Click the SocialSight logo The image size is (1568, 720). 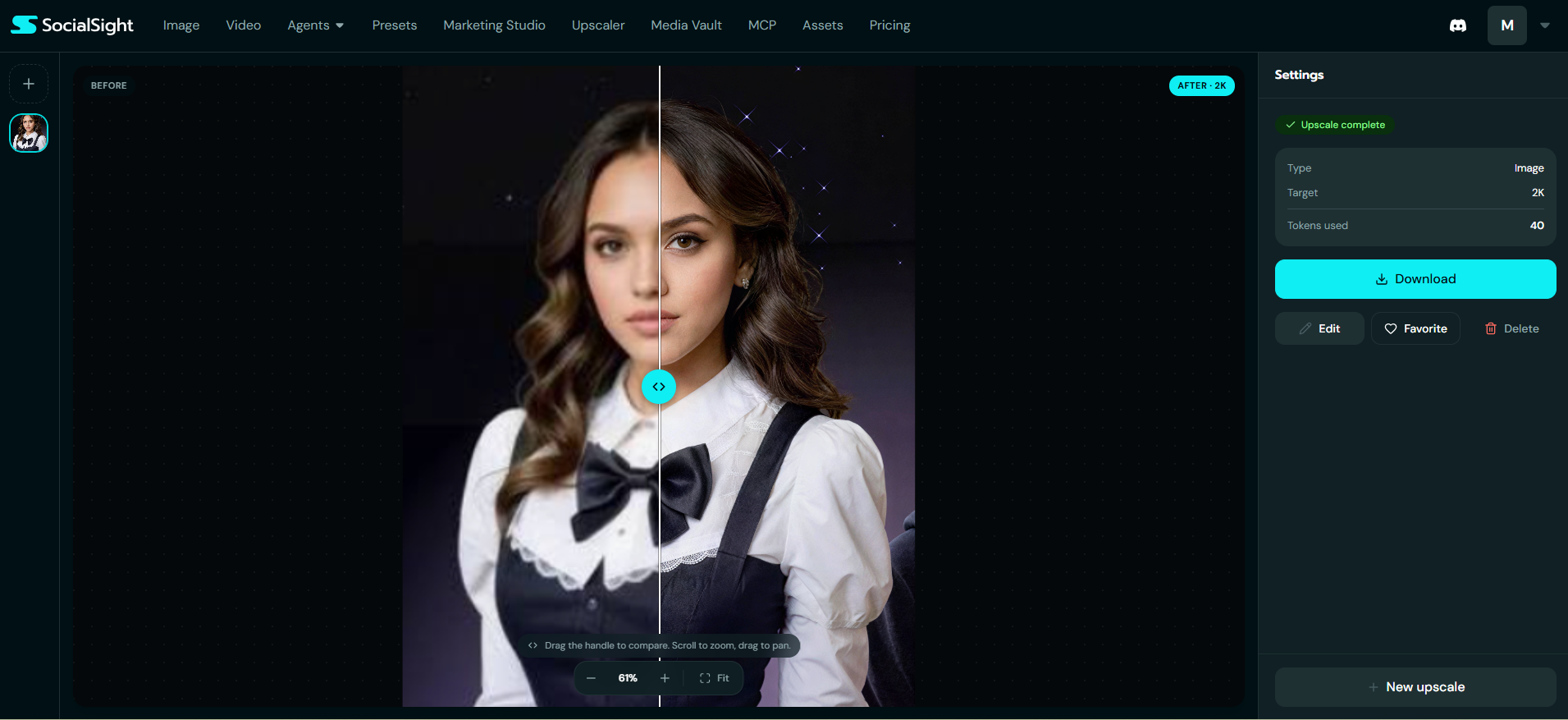point(72,25)
